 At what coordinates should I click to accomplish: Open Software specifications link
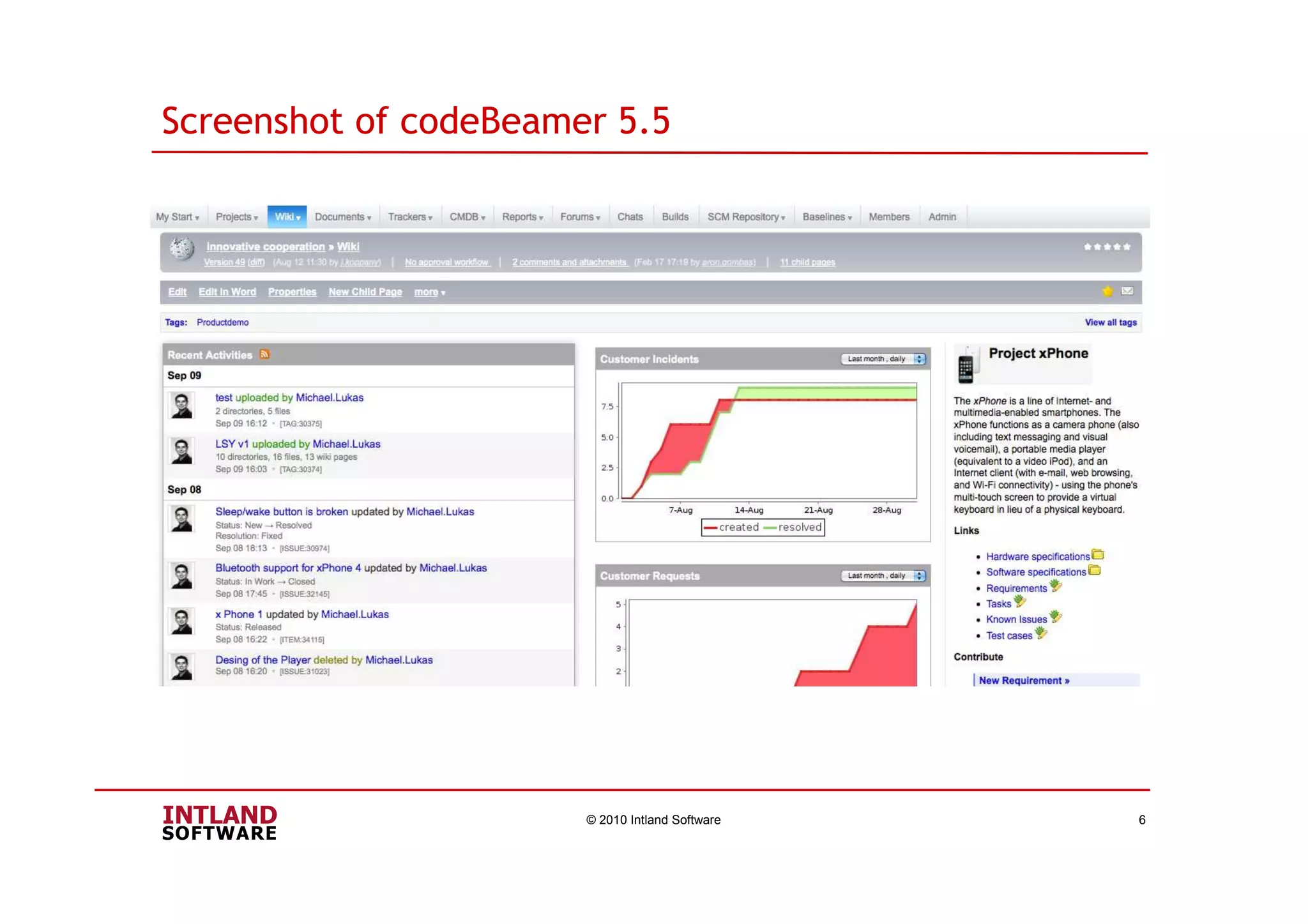[x=1036, y=573]
